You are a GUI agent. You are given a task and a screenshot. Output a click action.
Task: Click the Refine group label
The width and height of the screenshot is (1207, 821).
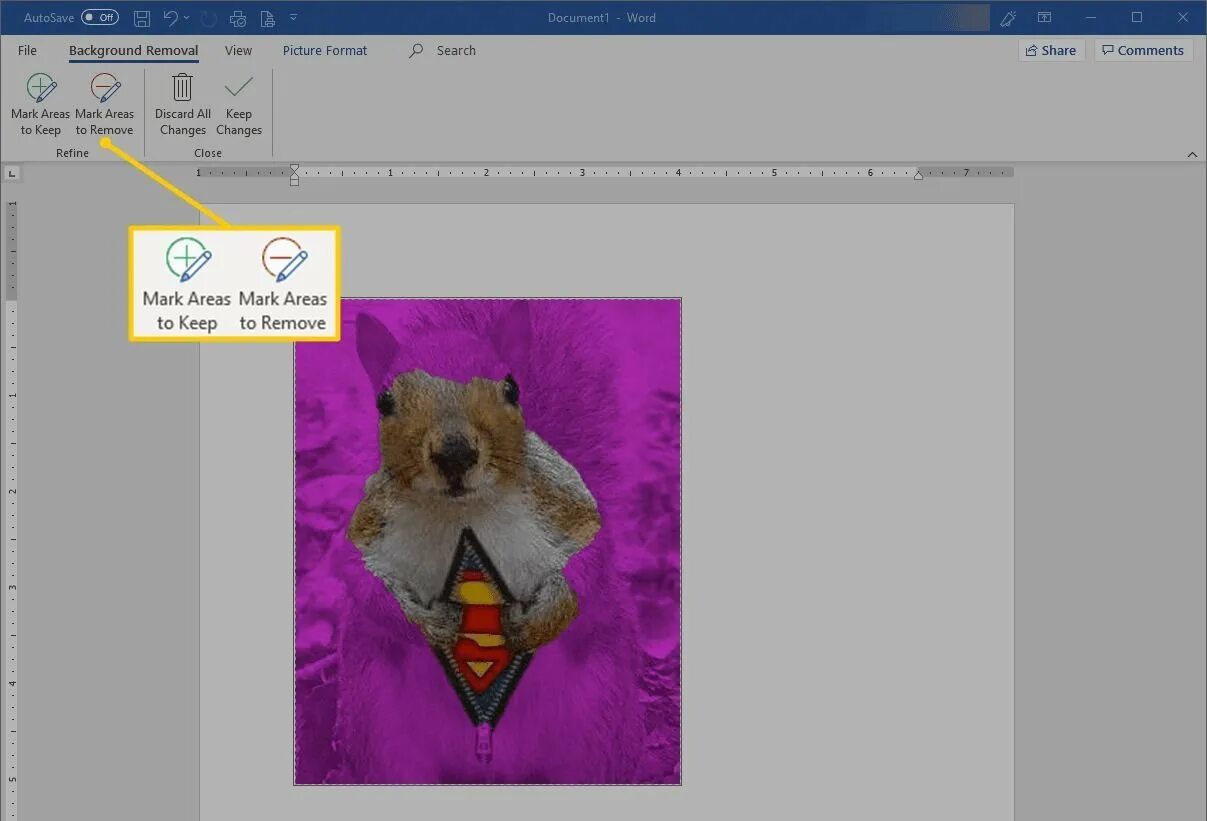pyautogui.click(x=72, y=153)
